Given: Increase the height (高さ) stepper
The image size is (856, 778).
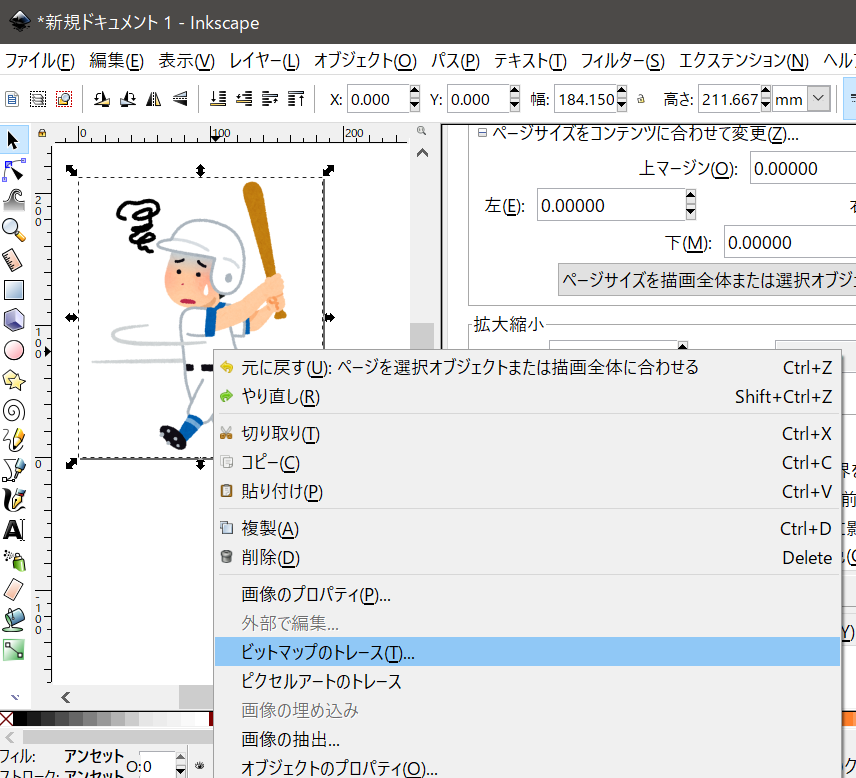Looking at the screenshot, I should (766, 92).
